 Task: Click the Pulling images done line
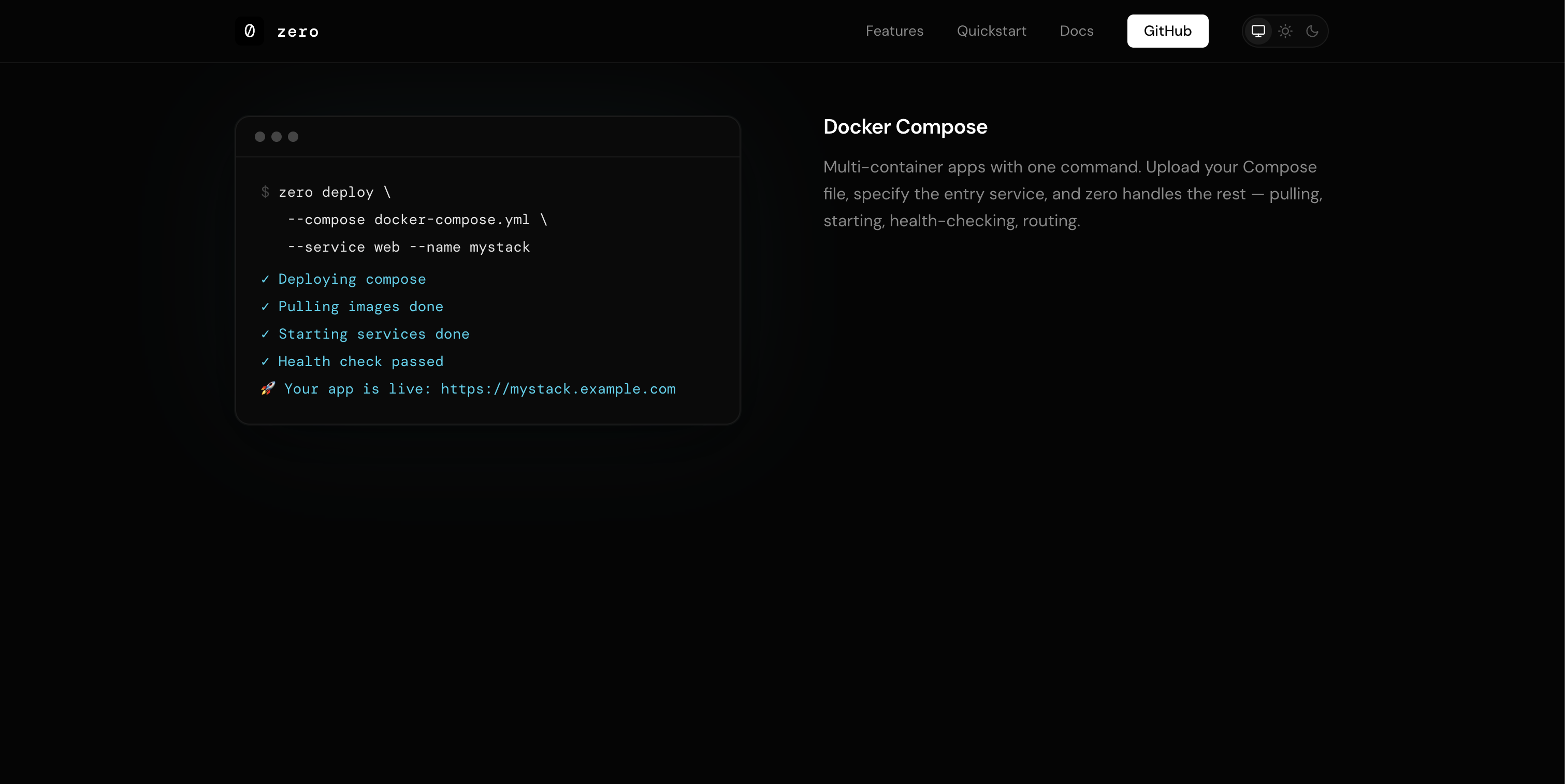point(360,307)
